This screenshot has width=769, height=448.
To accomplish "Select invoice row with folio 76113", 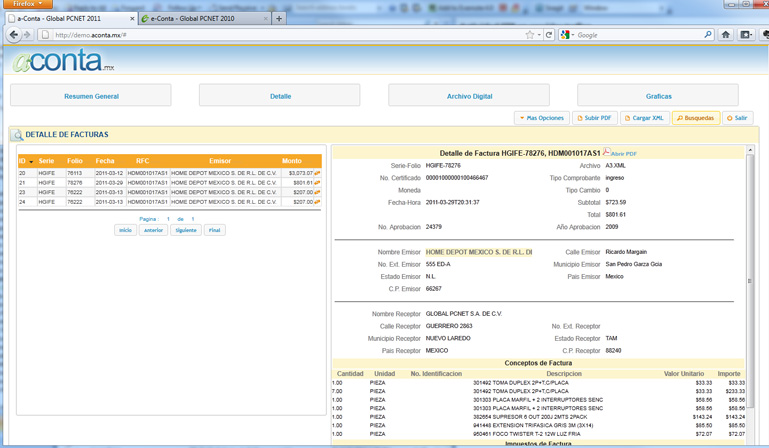I will point(170,173).
